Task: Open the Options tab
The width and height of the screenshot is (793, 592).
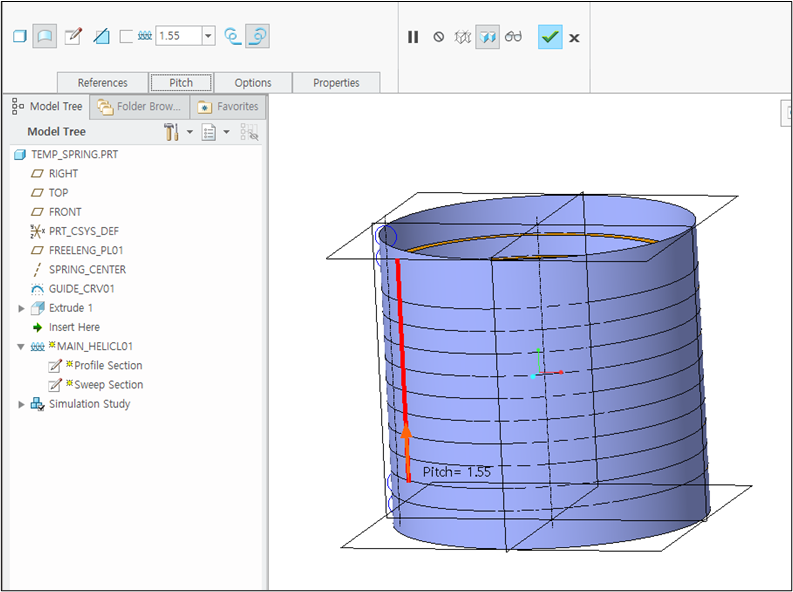Action: point(253,82)
